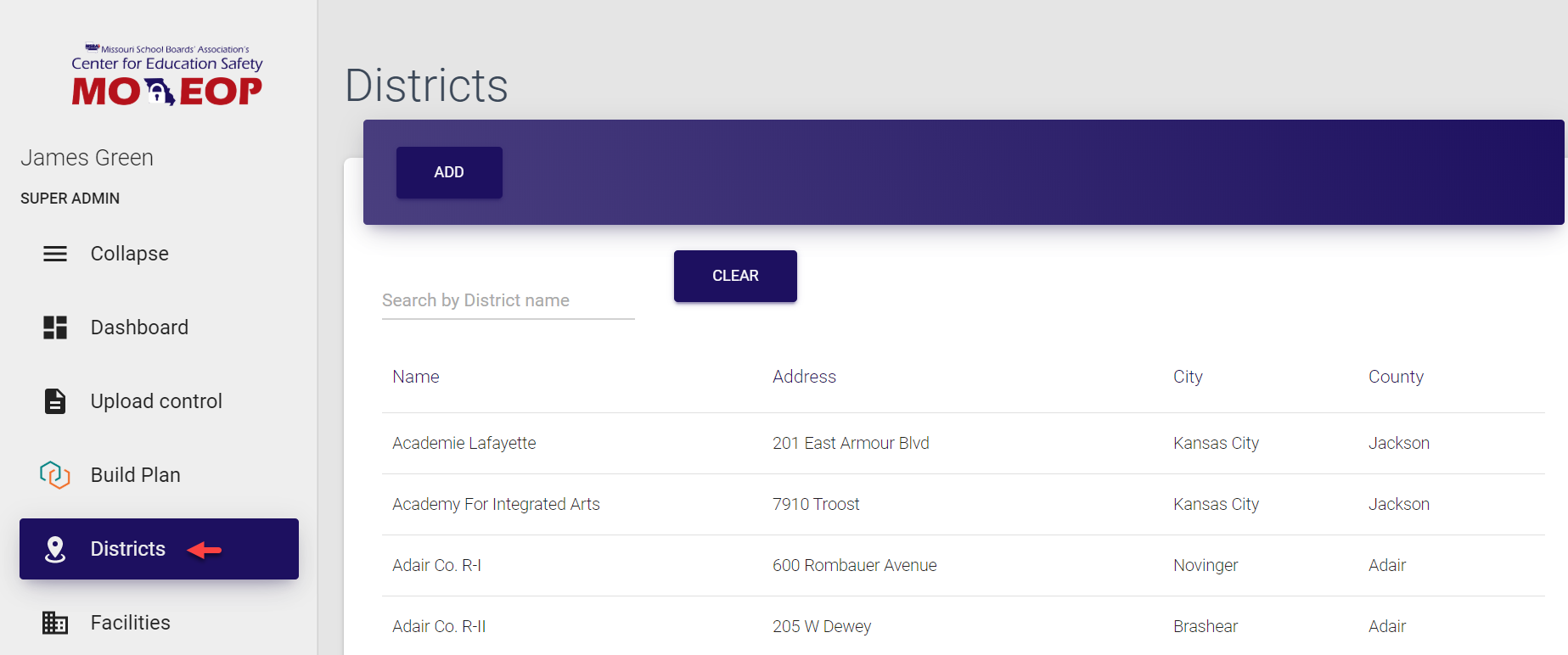Click the hamburger Collapse icon

pyautogui.click(x=55, y=254)
